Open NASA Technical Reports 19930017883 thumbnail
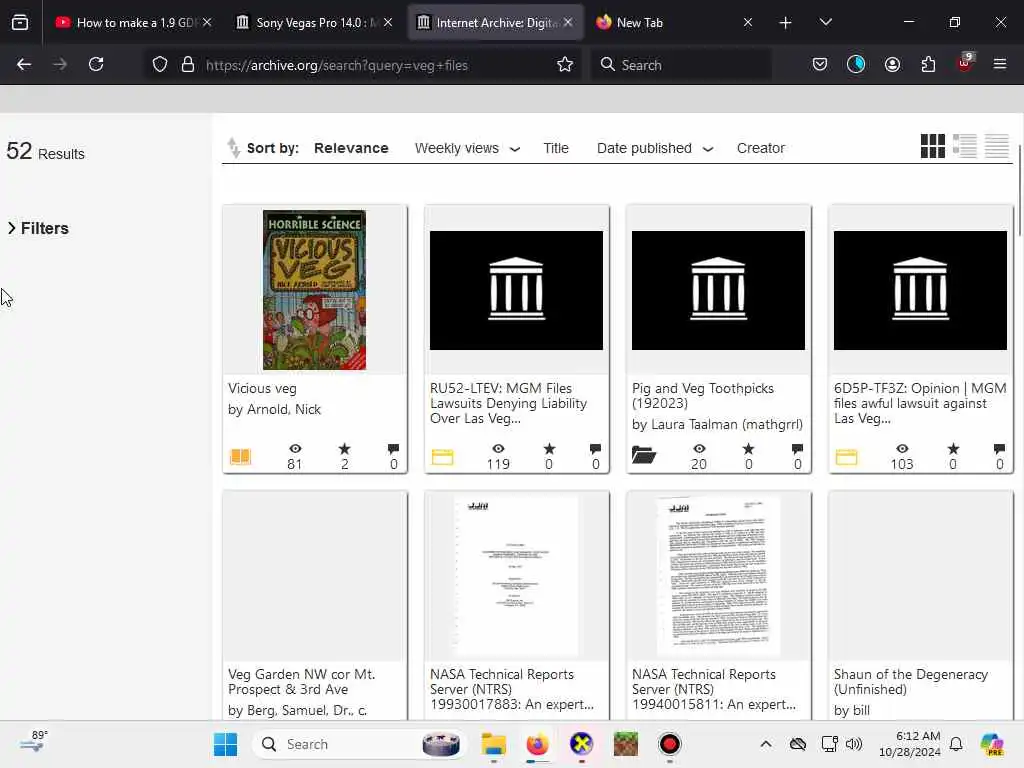The width and height of the screenshot is (1024, 768). click(x=516, y=576)
